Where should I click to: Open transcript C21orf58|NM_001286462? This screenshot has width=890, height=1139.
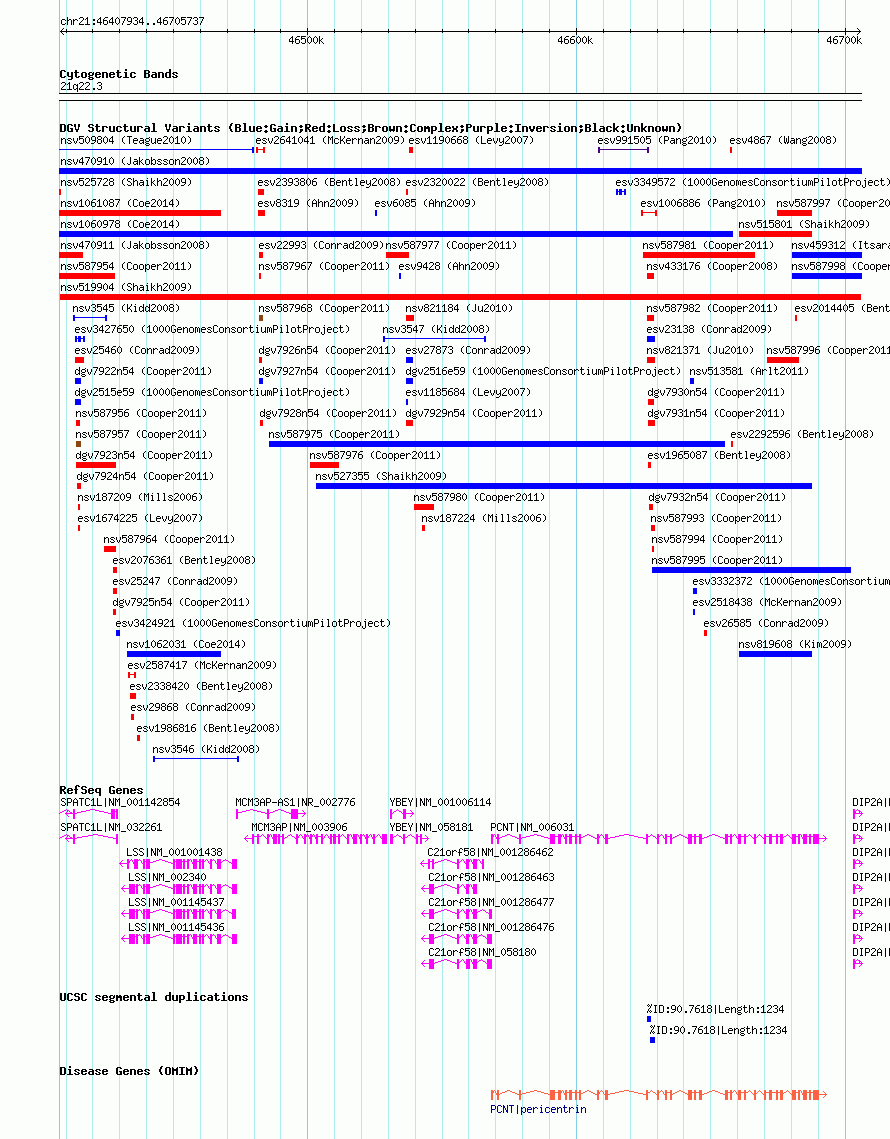tap(490, 852)
